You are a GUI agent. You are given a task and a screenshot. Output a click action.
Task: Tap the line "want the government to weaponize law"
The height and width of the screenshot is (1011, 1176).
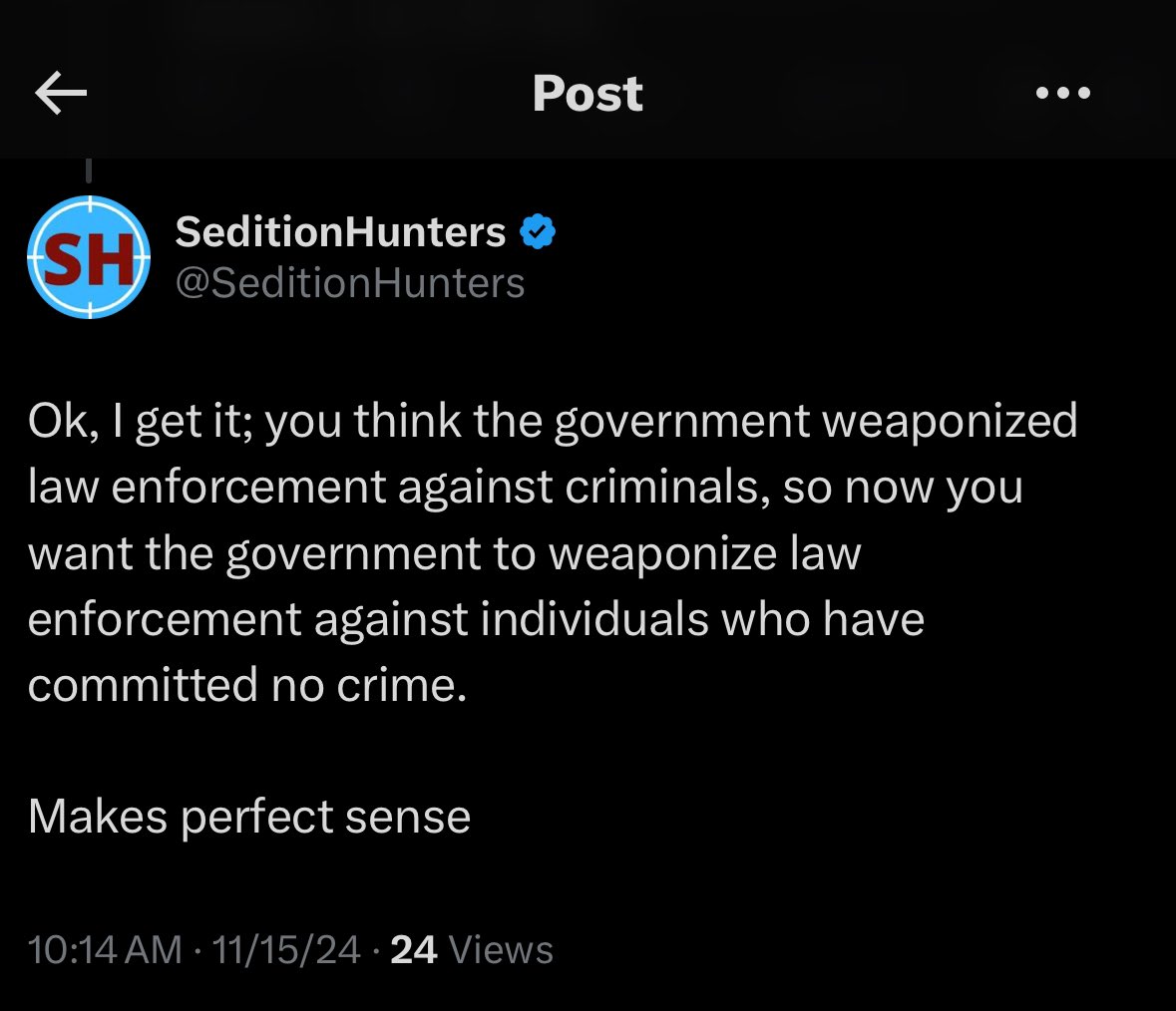(x=443, y=553)
